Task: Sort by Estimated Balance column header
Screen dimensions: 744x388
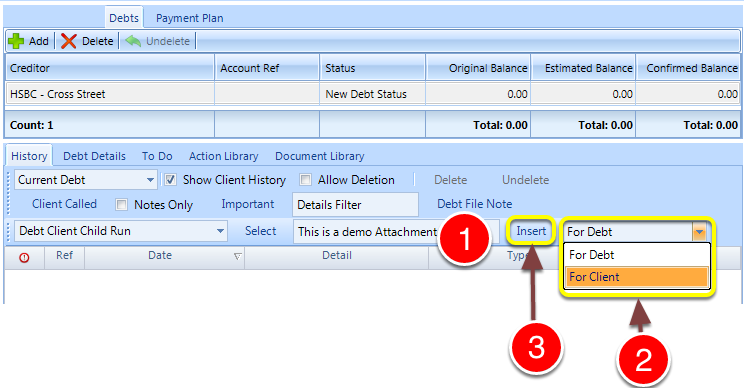Action: (x=583, y=68)
